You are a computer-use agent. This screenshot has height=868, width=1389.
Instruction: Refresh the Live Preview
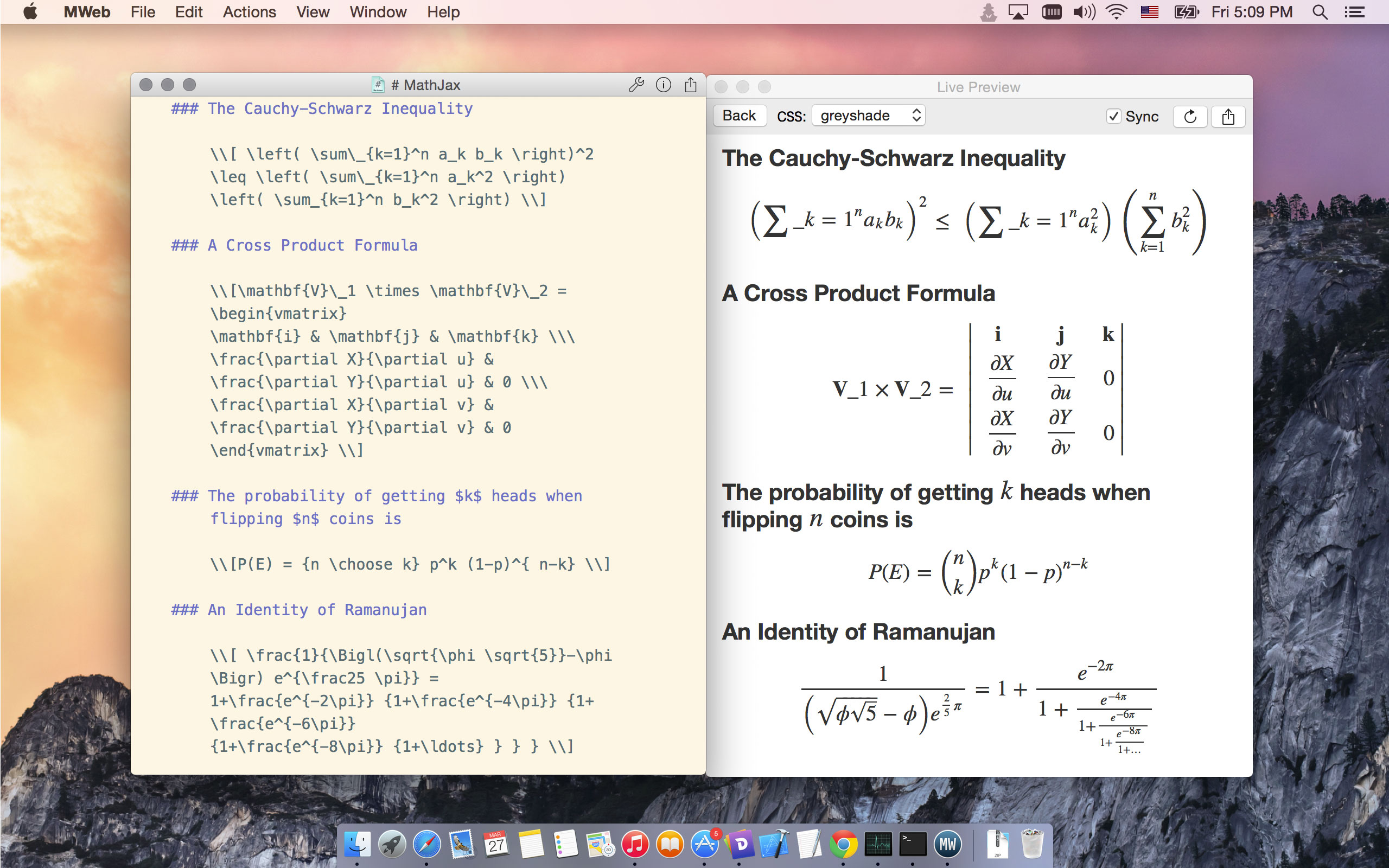pos(1190,117)
